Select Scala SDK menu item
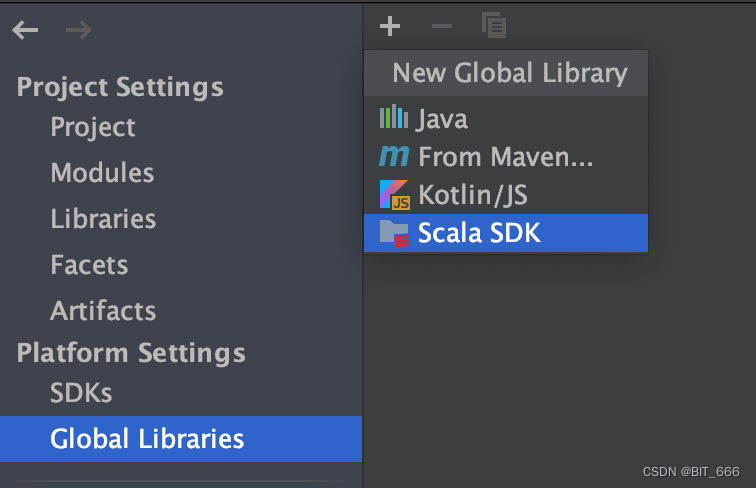Image resolution: width=756 pixels, height=488 pixels. [x=506, y=233]
